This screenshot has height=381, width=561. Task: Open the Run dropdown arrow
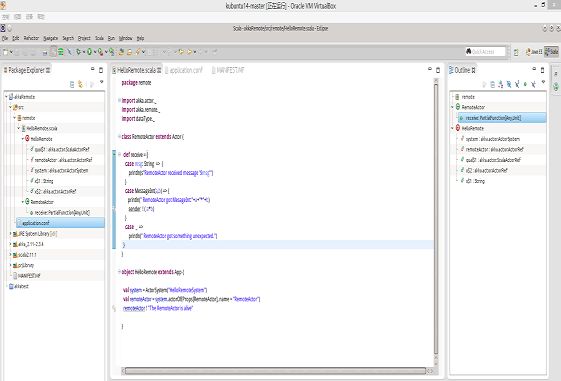point(95,52)
